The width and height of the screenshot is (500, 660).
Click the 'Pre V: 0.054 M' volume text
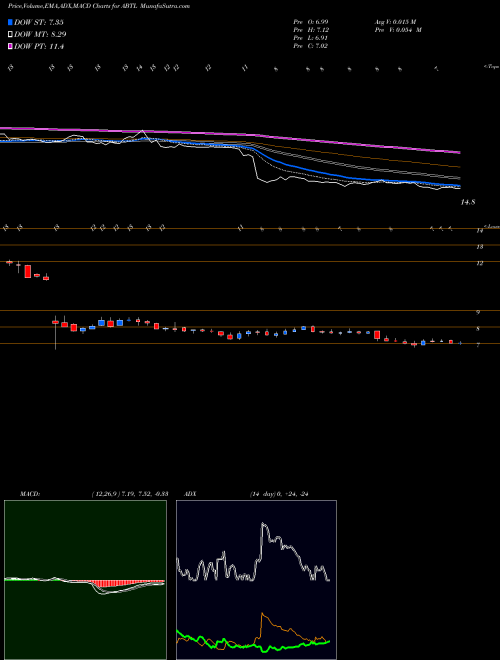click(x=398, y=30)
